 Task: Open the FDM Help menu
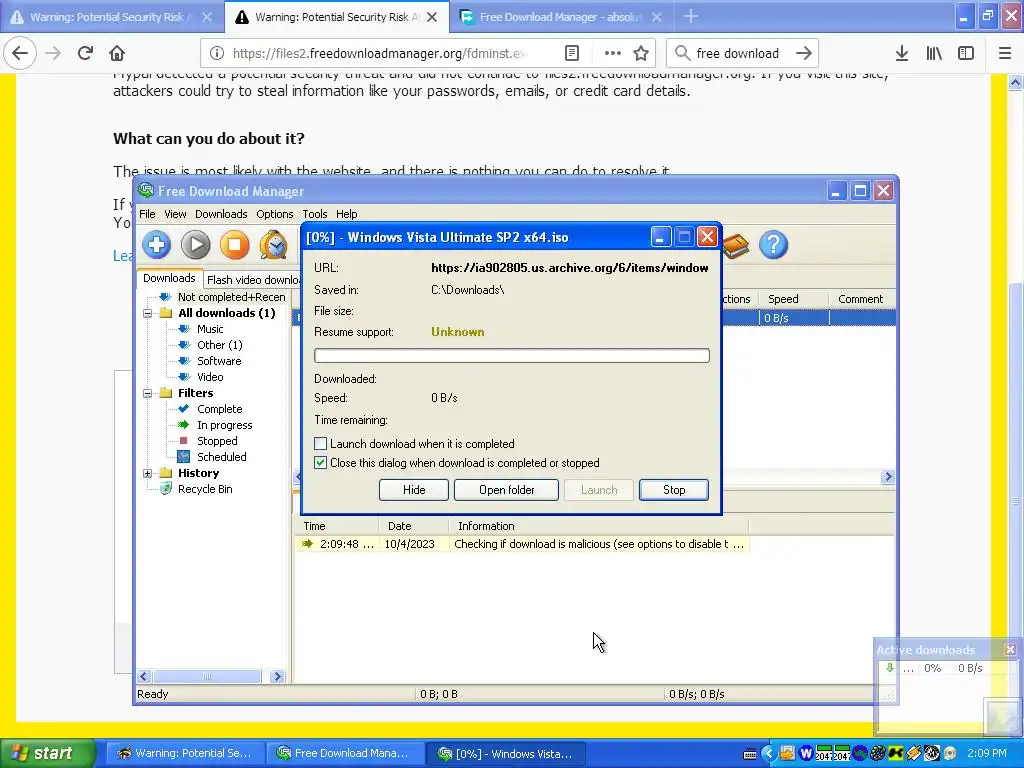346,214
